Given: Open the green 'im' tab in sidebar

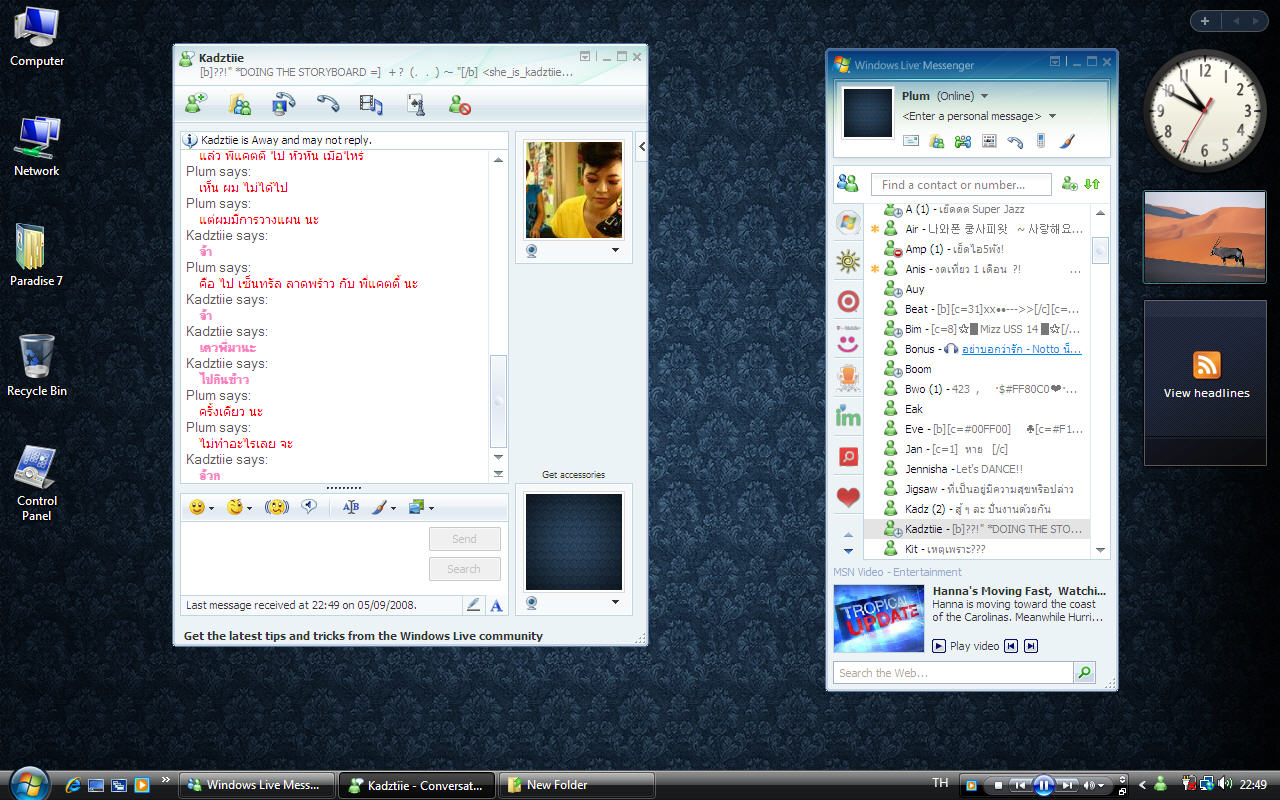Looking at the screenshot, I should 848,418.
